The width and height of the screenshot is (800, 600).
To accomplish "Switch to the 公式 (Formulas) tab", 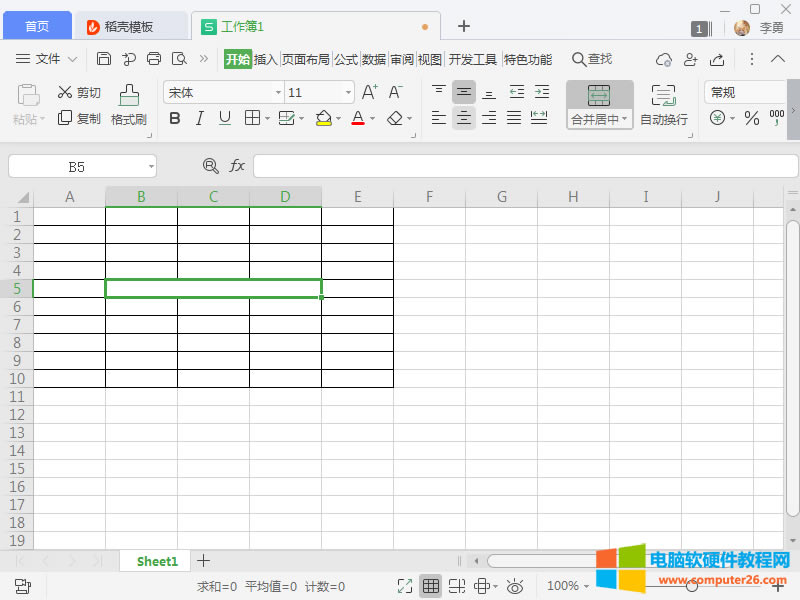I will tap(346, 59).
